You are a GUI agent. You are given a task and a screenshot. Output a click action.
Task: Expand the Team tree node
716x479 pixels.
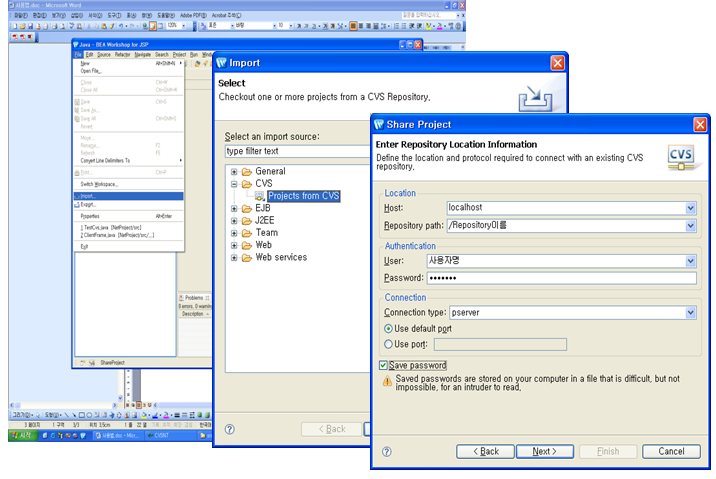234,233
